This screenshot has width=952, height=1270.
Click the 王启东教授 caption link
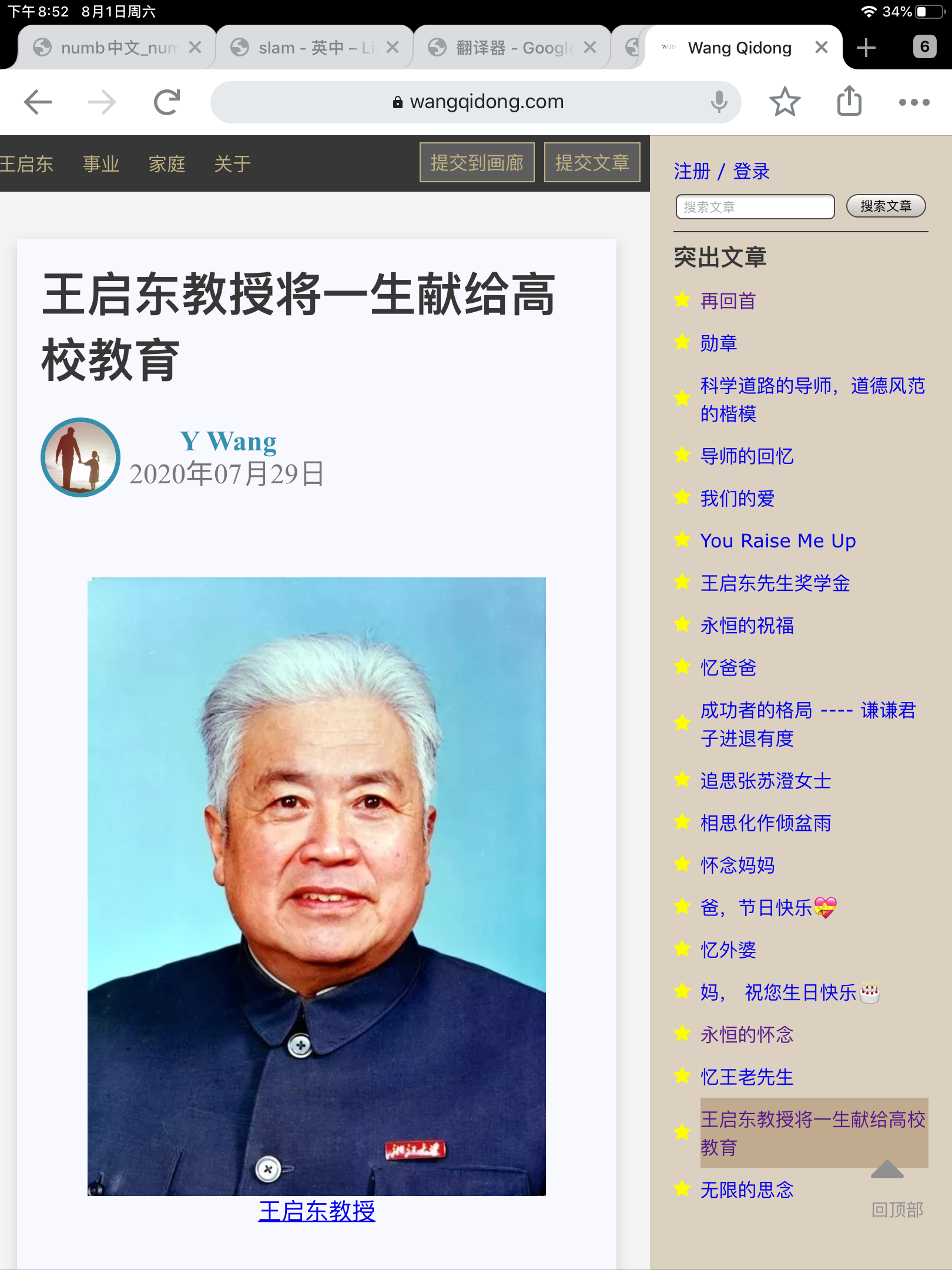tap(317, 1211)
